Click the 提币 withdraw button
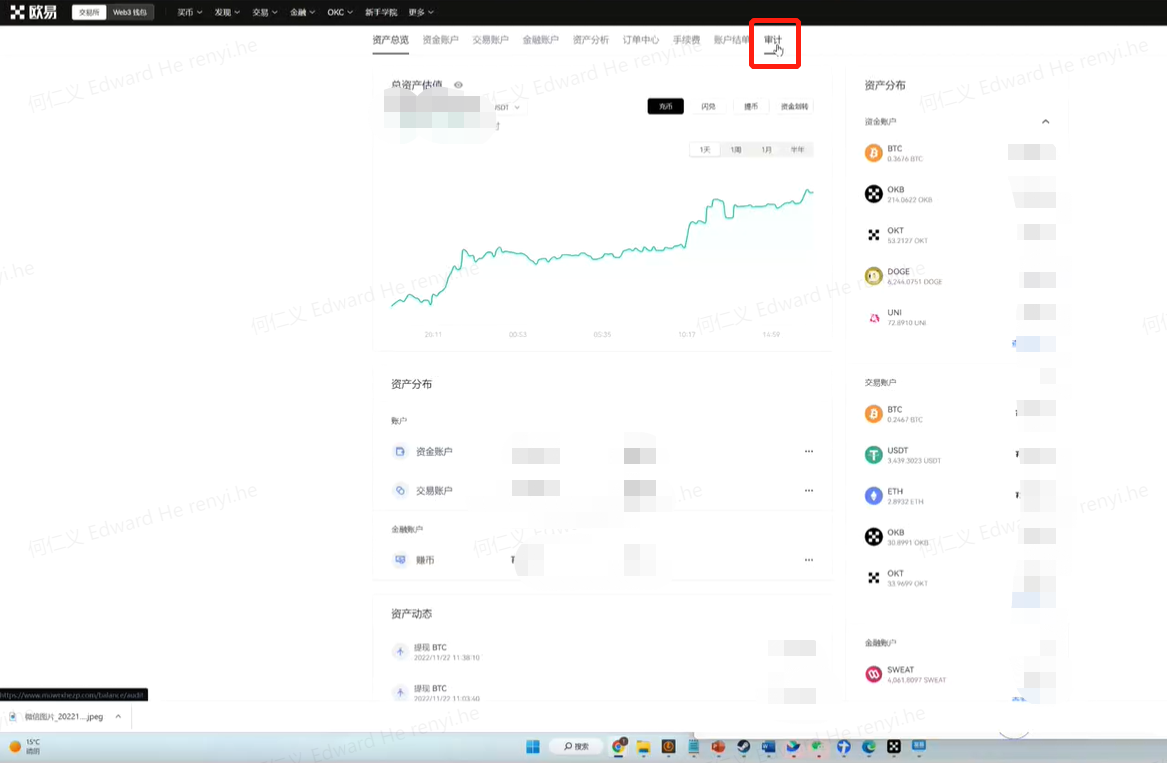The width and height of the screenshot is (1167, 763). (751, 105)
